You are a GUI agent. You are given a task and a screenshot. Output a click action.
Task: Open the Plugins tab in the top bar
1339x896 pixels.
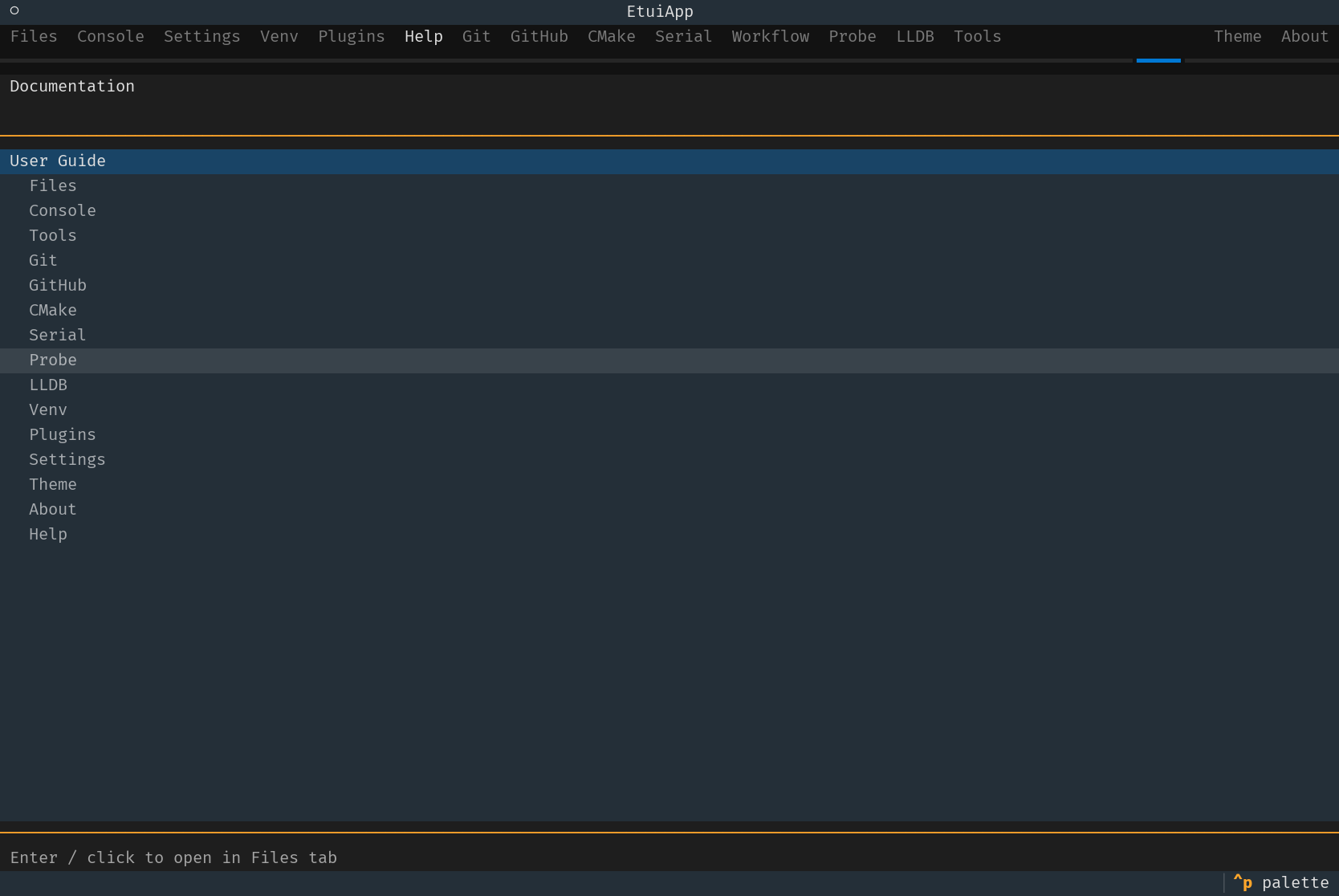point(352,37)
